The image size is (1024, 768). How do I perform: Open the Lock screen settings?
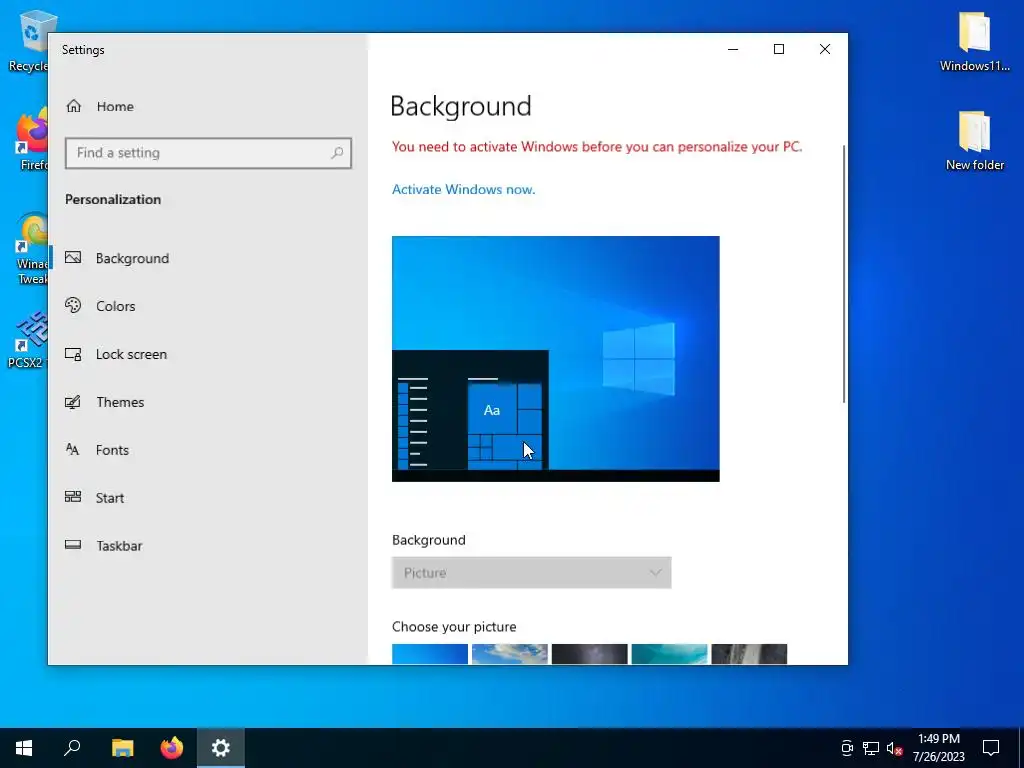click(208, 354)
